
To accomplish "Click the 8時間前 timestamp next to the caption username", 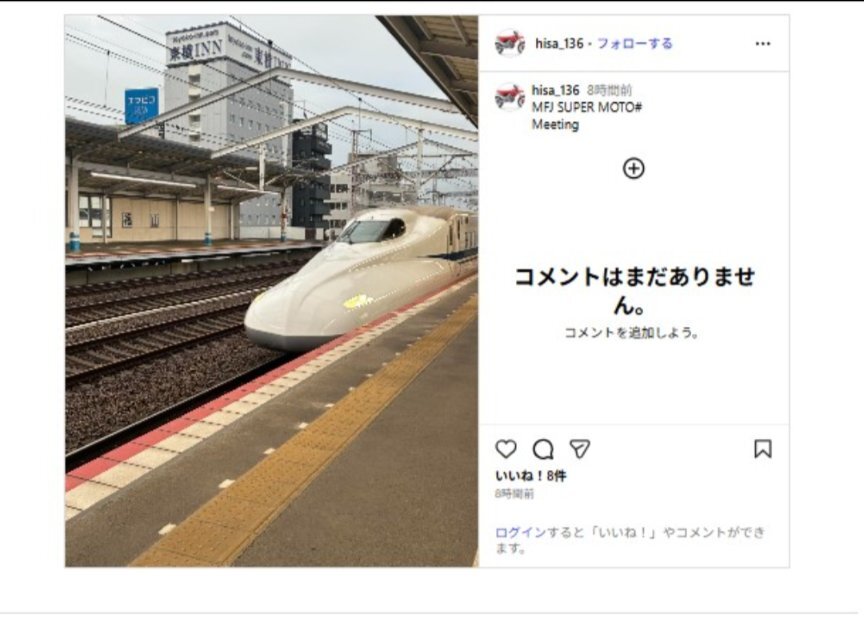I will 609,90.
